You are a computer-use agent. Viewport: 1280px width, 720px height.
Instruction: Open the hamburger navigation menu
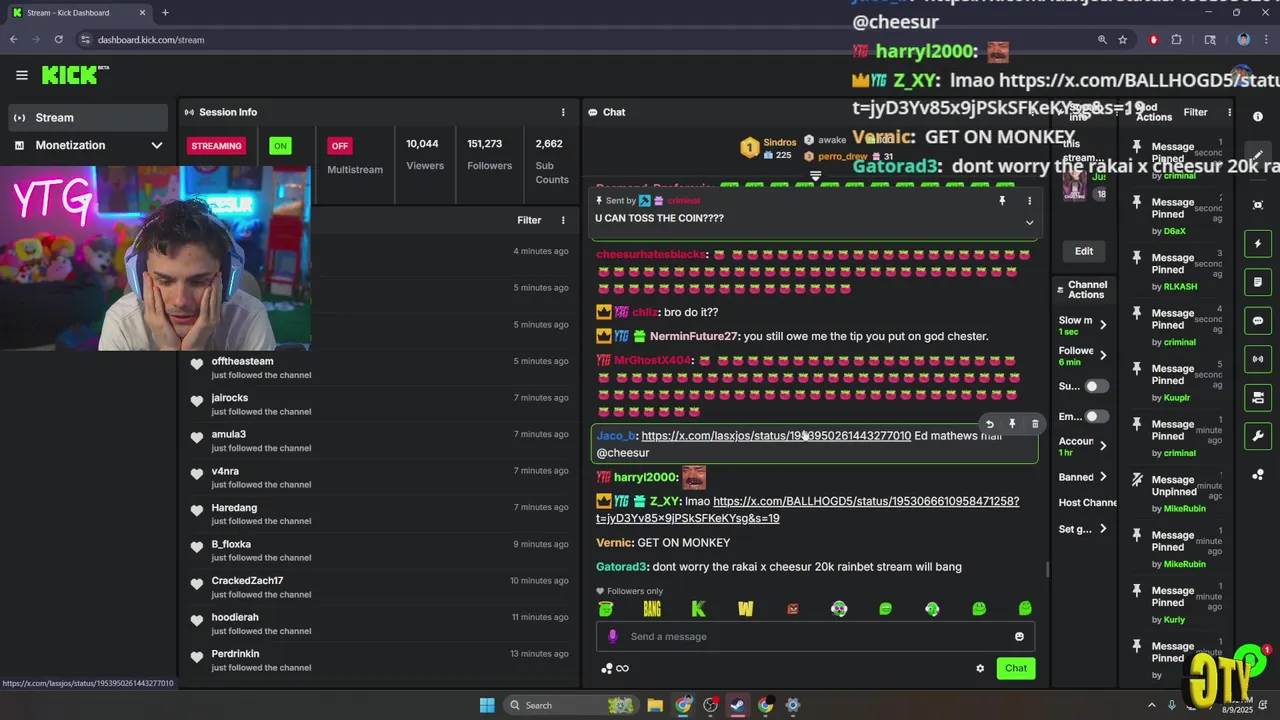(21, 75)
